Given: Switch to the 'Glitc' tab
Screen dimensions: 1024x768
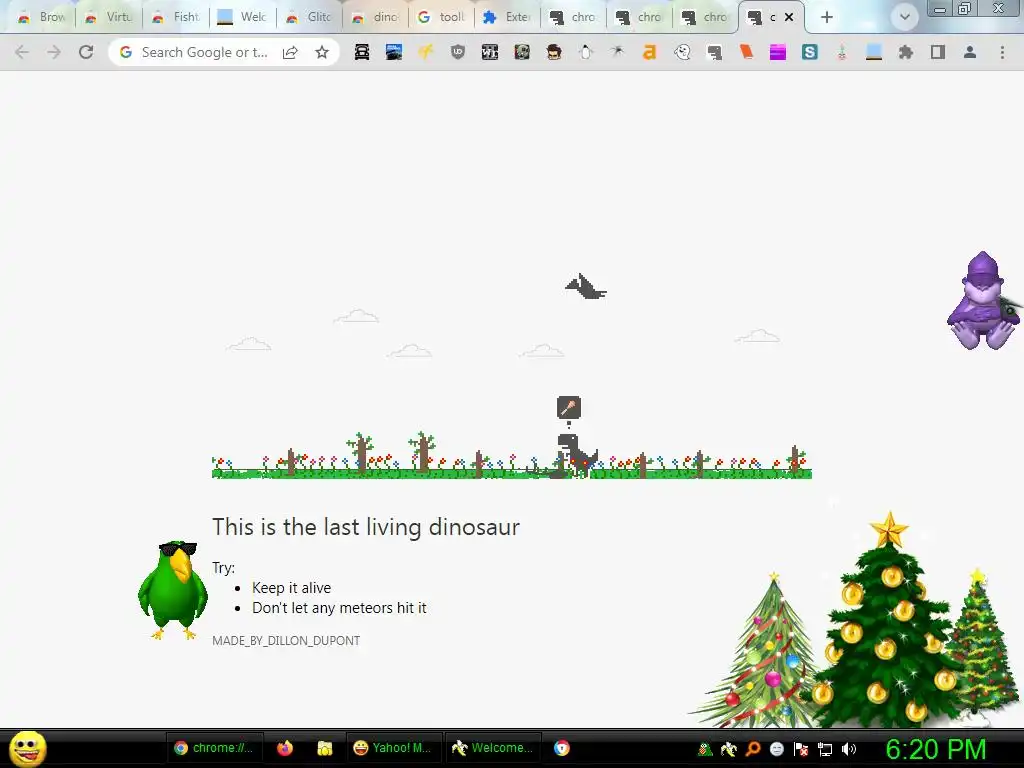Looking at the screenshot, I should pos(310,17).
